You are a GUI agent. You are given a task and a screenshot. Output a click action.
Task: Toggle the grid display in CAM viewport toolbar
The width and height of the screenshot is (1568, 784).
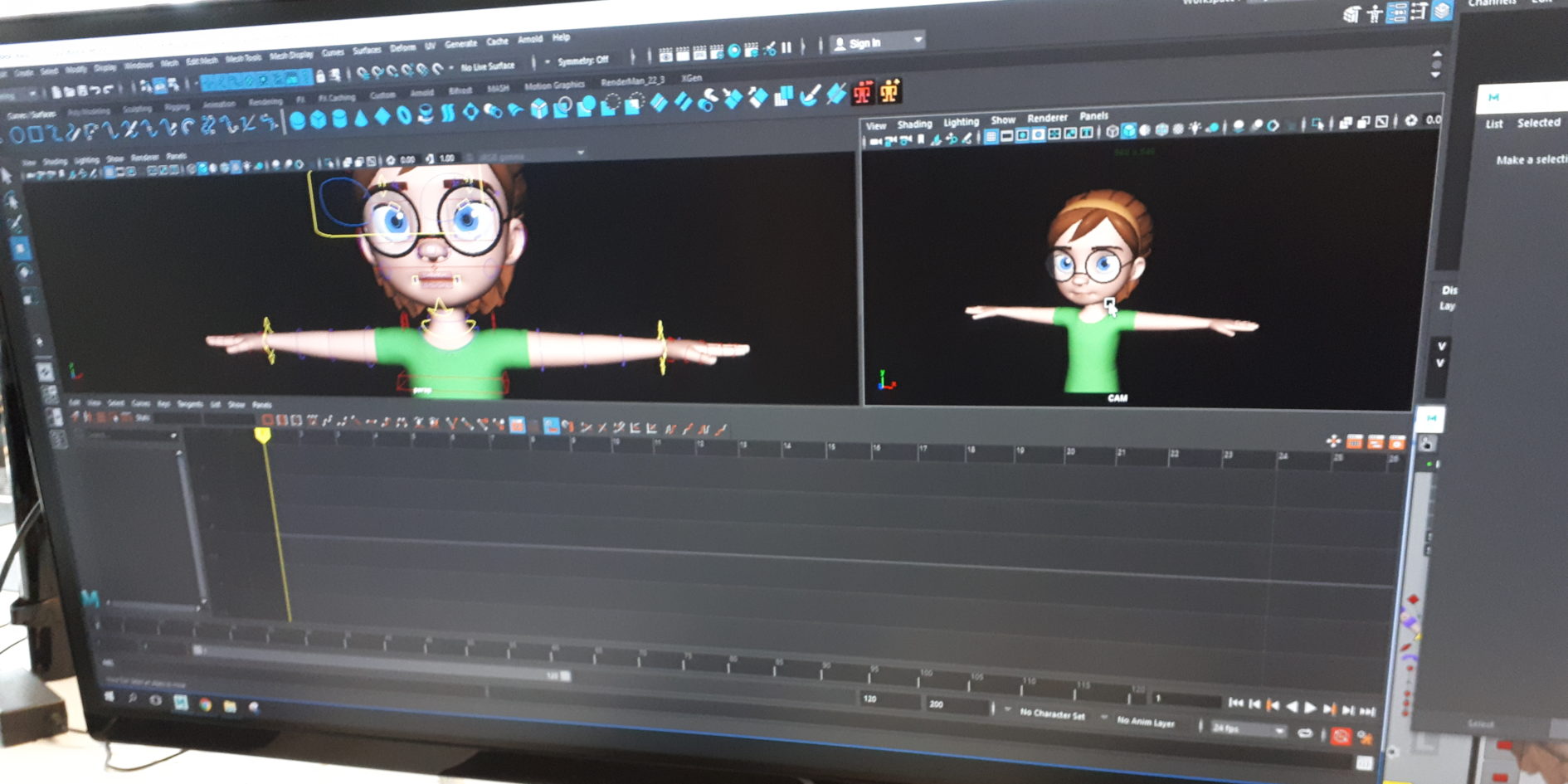pos(991,136)
